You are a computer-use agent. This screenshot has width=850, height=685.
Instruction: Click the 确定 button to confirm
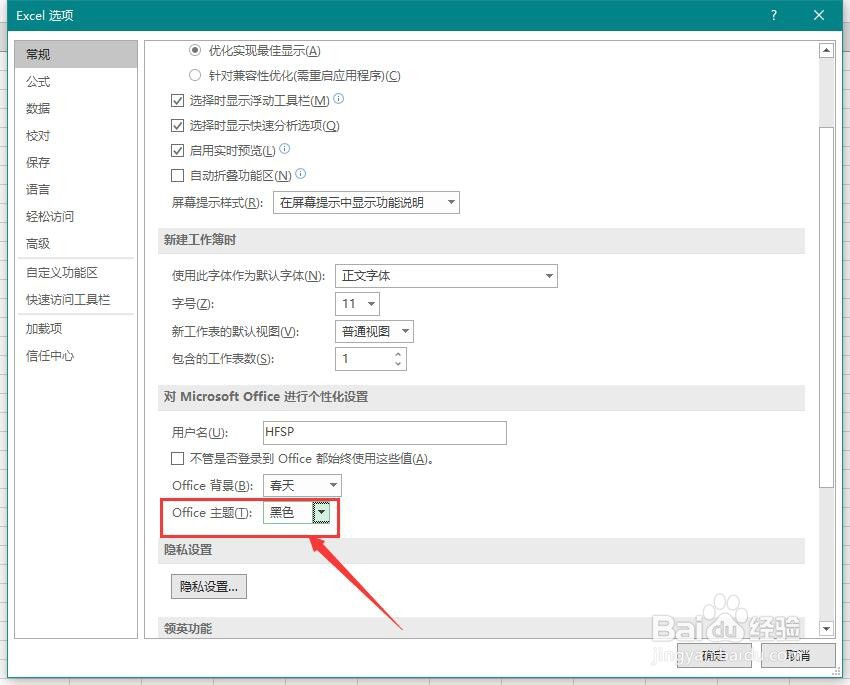coord(716,655)
